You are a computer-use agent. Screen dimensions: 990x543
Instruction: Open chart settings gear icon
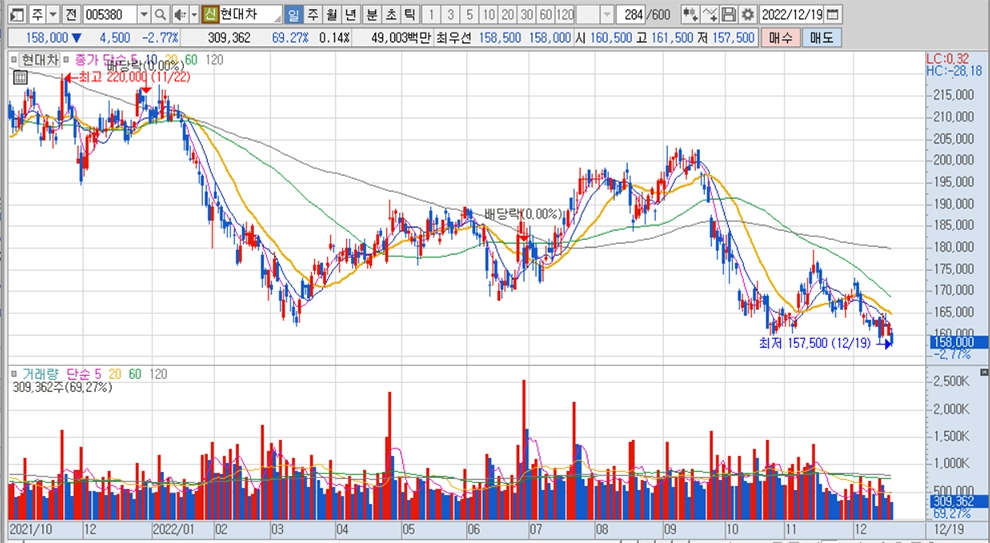(x=747, y=15)
